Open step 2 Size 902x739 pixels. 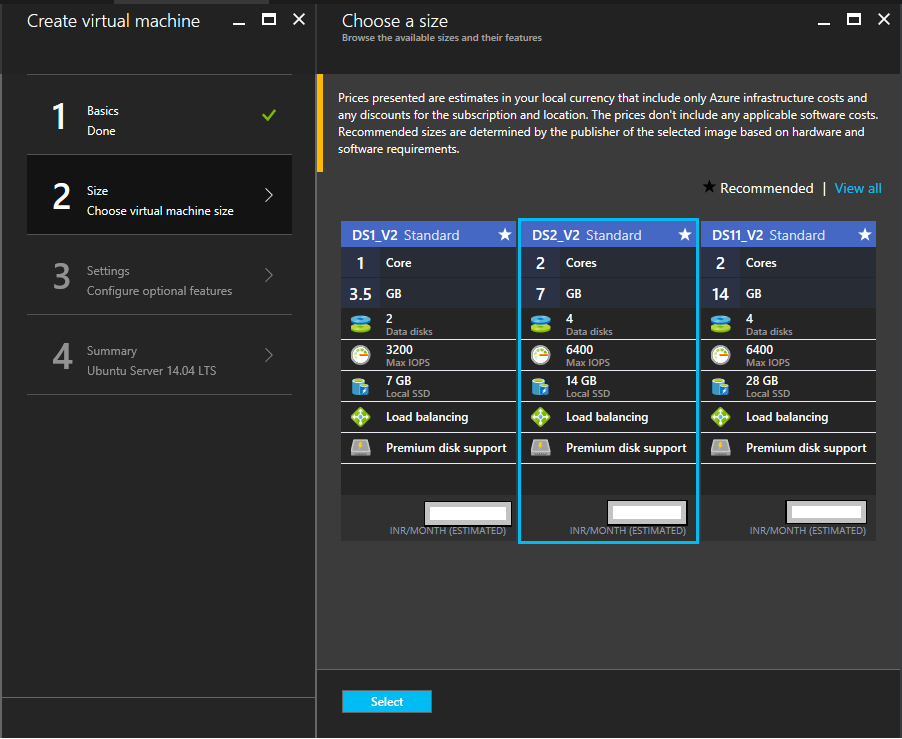(x=159, y=195)
